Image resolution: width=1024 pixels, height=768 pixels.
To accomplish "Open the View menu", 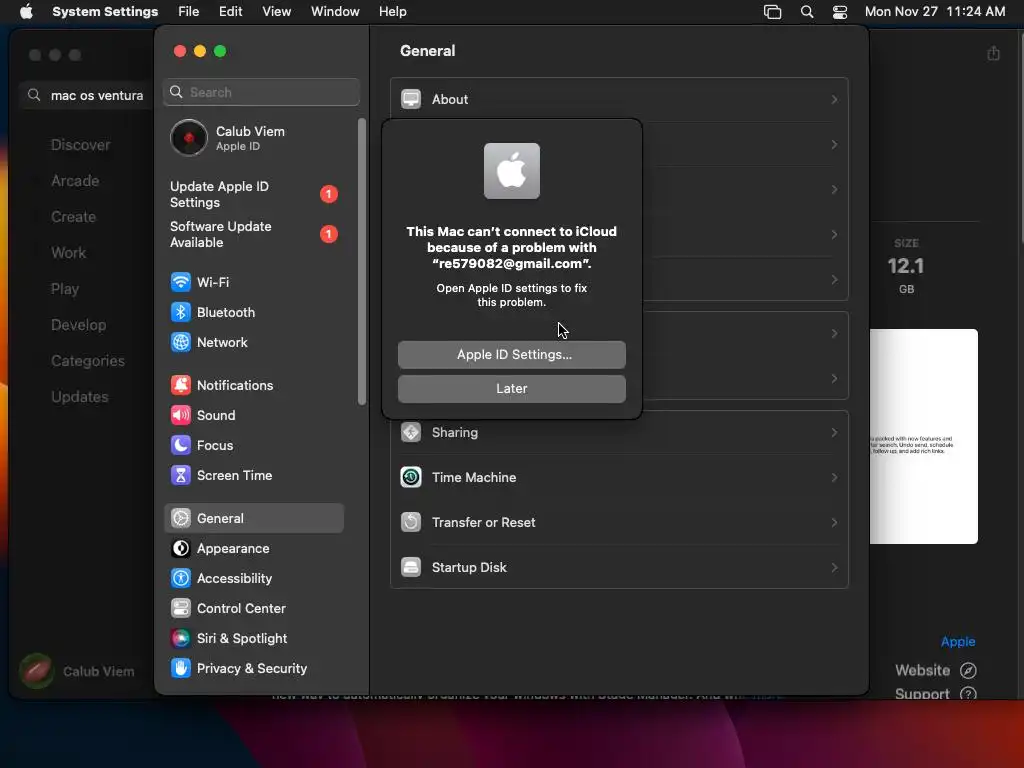I will [x=277, y=12].
